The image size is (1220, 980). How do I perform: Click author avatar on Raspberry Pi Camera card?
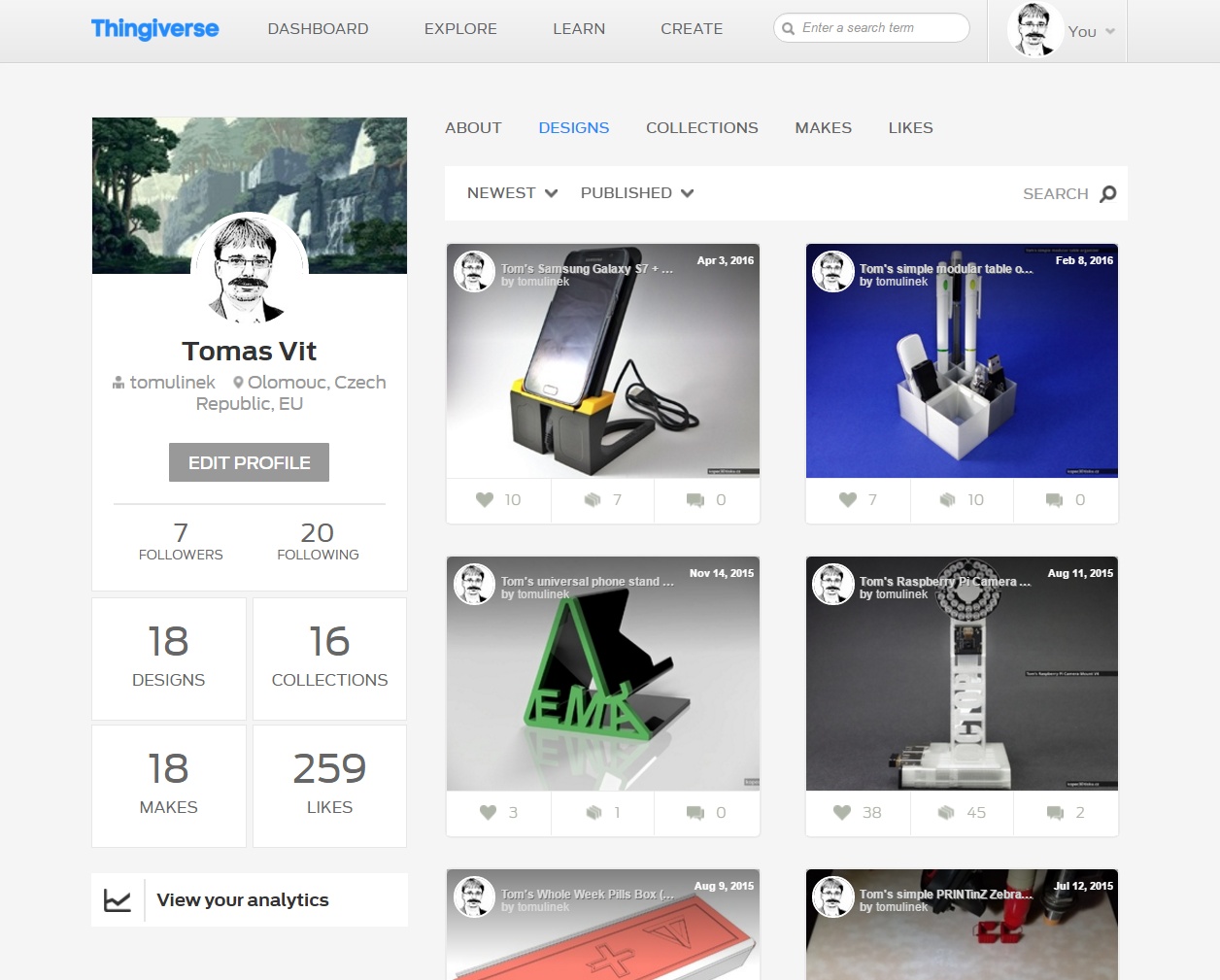click(x=833, y=585)
